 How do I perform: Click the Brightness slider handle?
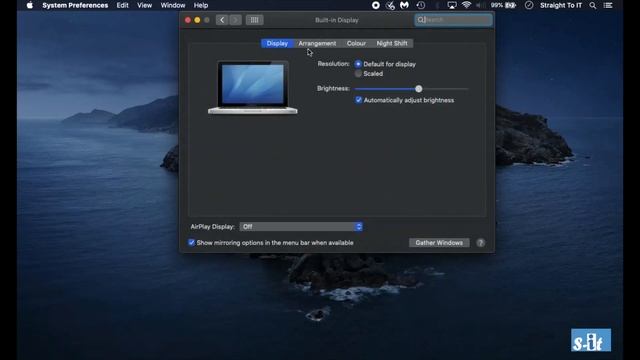(418, 89)
